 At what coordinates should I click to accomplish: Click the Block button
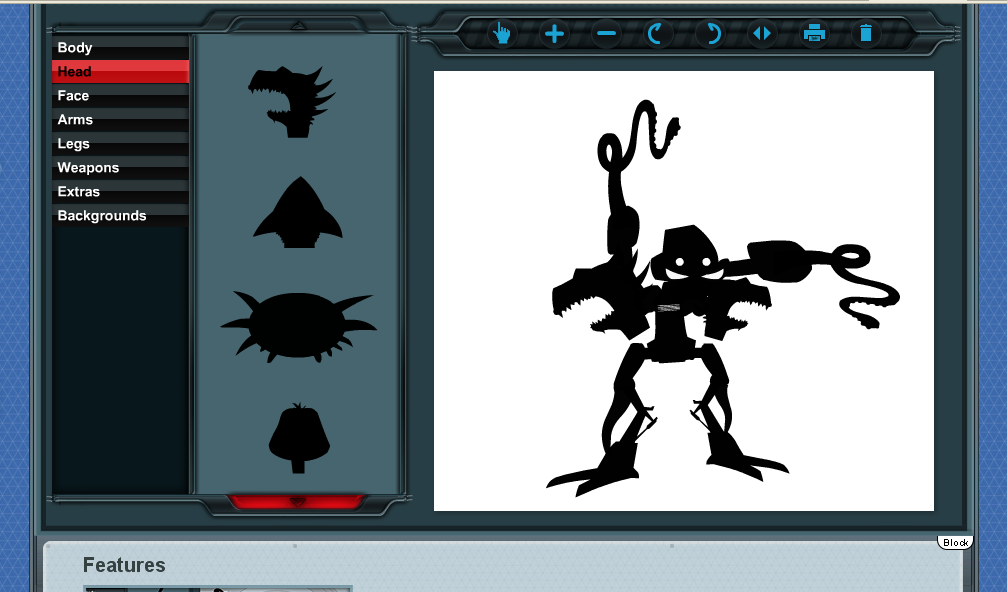[955, 543]
